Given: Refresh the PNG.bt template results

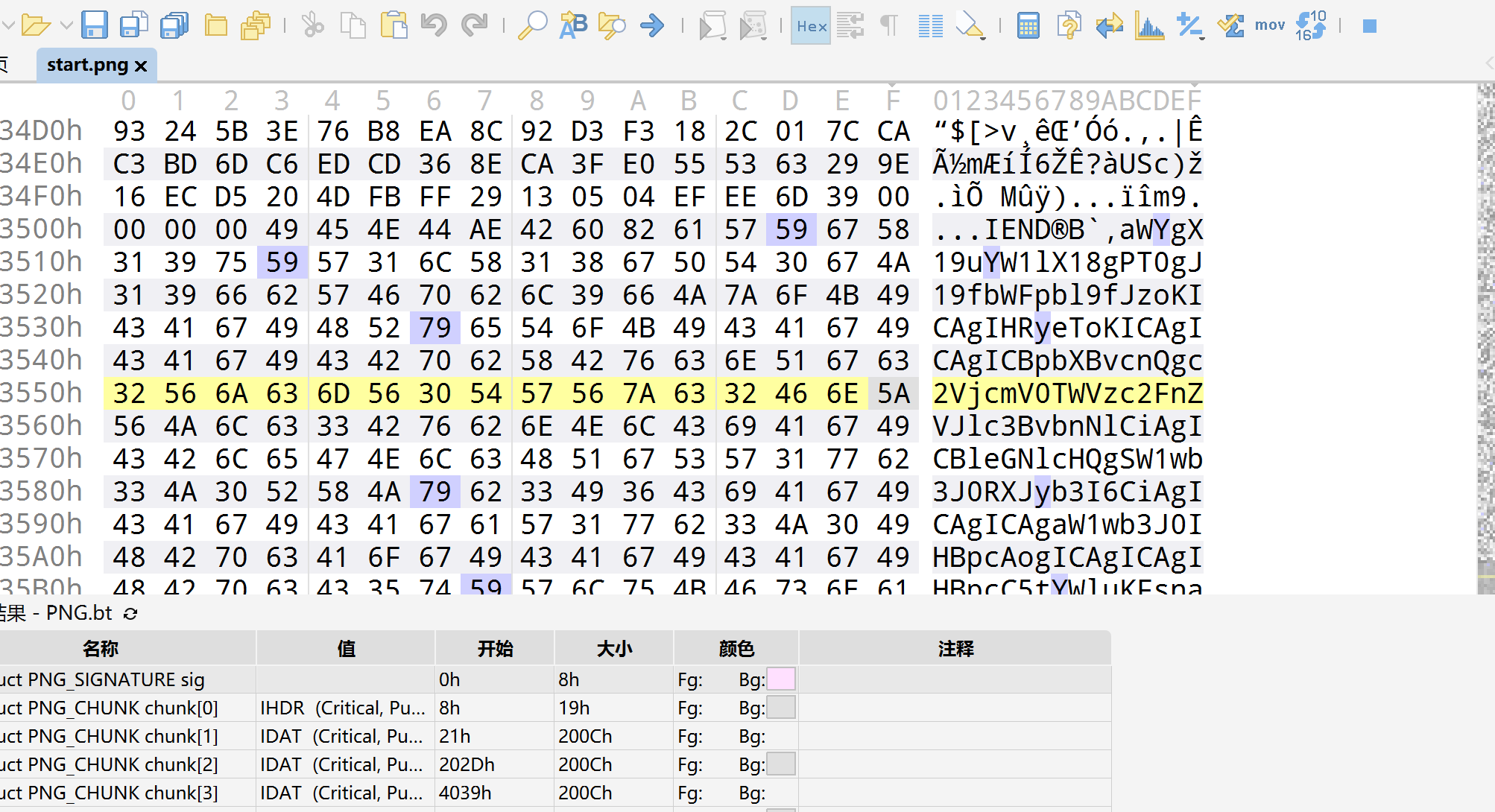Looking at the screenshot, I should click(130, 614).
